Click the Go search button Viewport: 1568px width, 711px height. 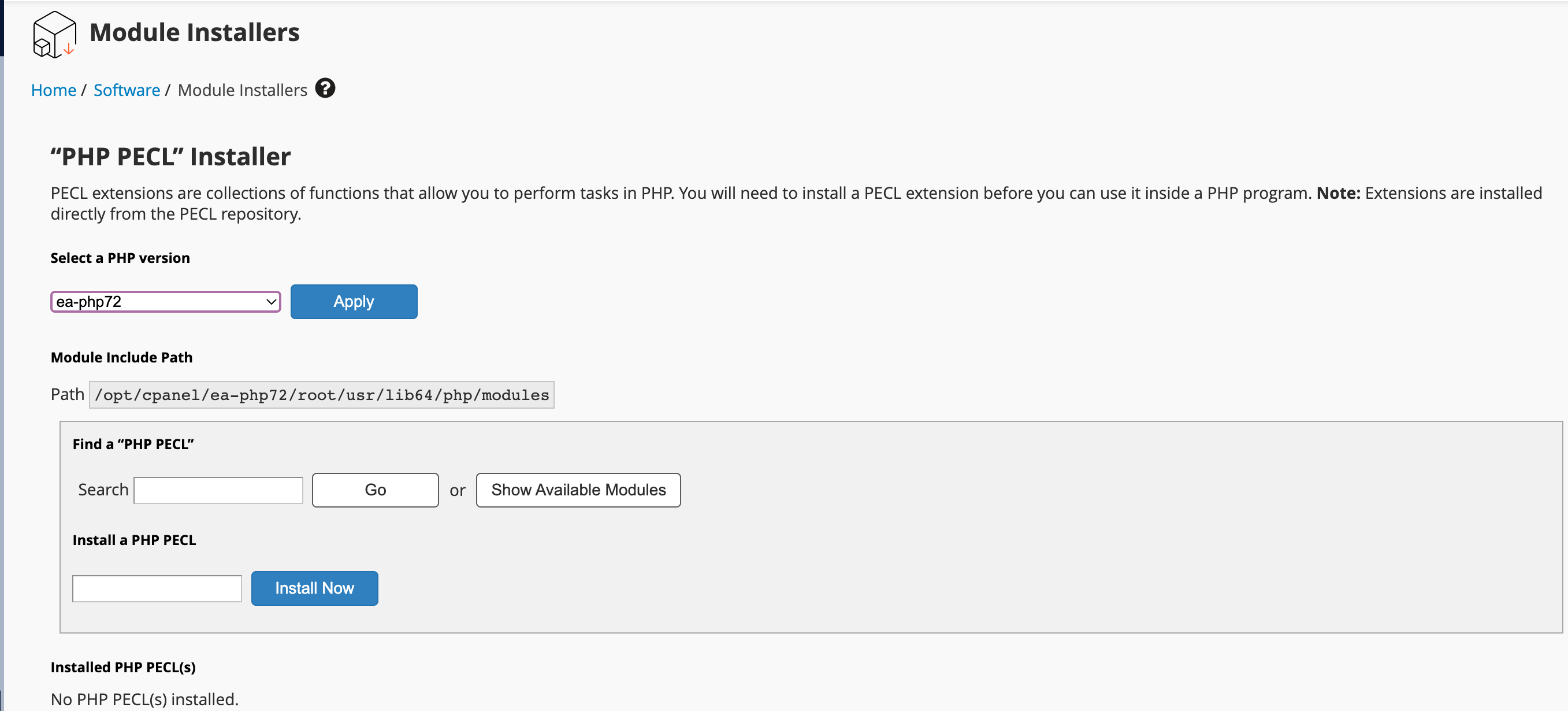click(375, 490)
